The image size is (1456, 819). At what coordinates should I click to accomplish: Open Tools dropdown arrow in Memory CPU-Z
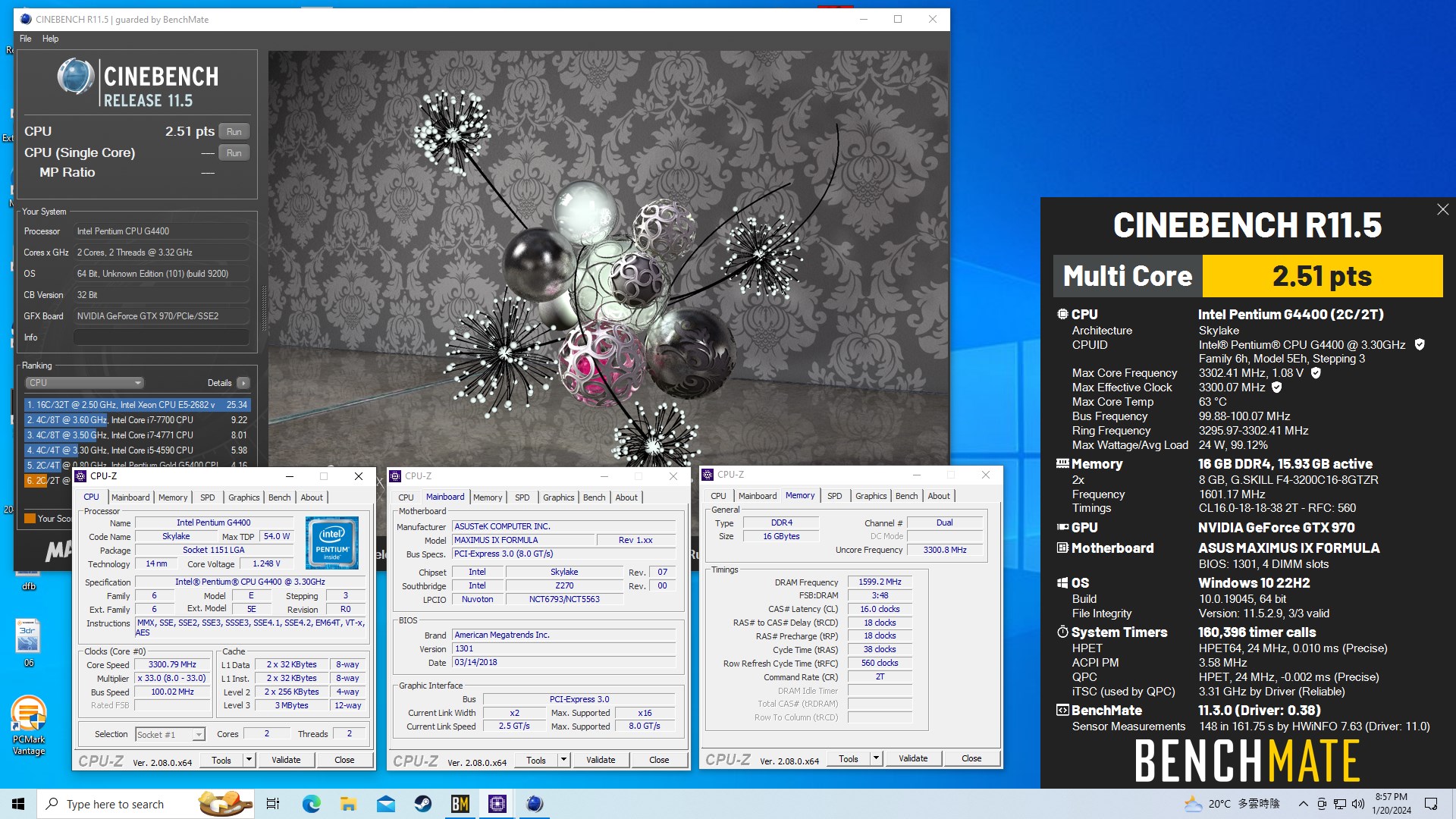tap(875, 758)
